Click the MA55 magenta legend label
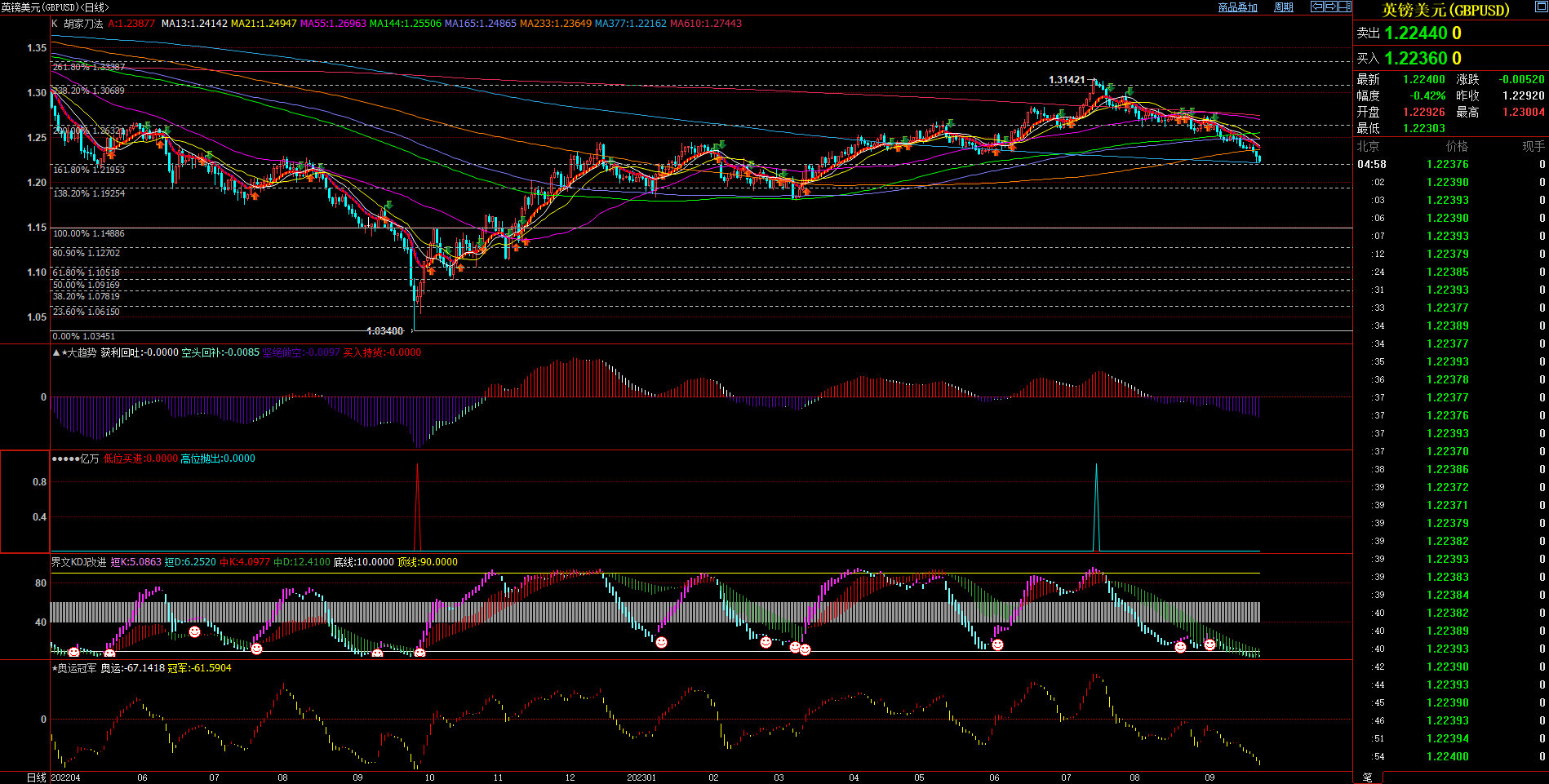Viewport: 1549px width, 784px height. tap(333, 24)
